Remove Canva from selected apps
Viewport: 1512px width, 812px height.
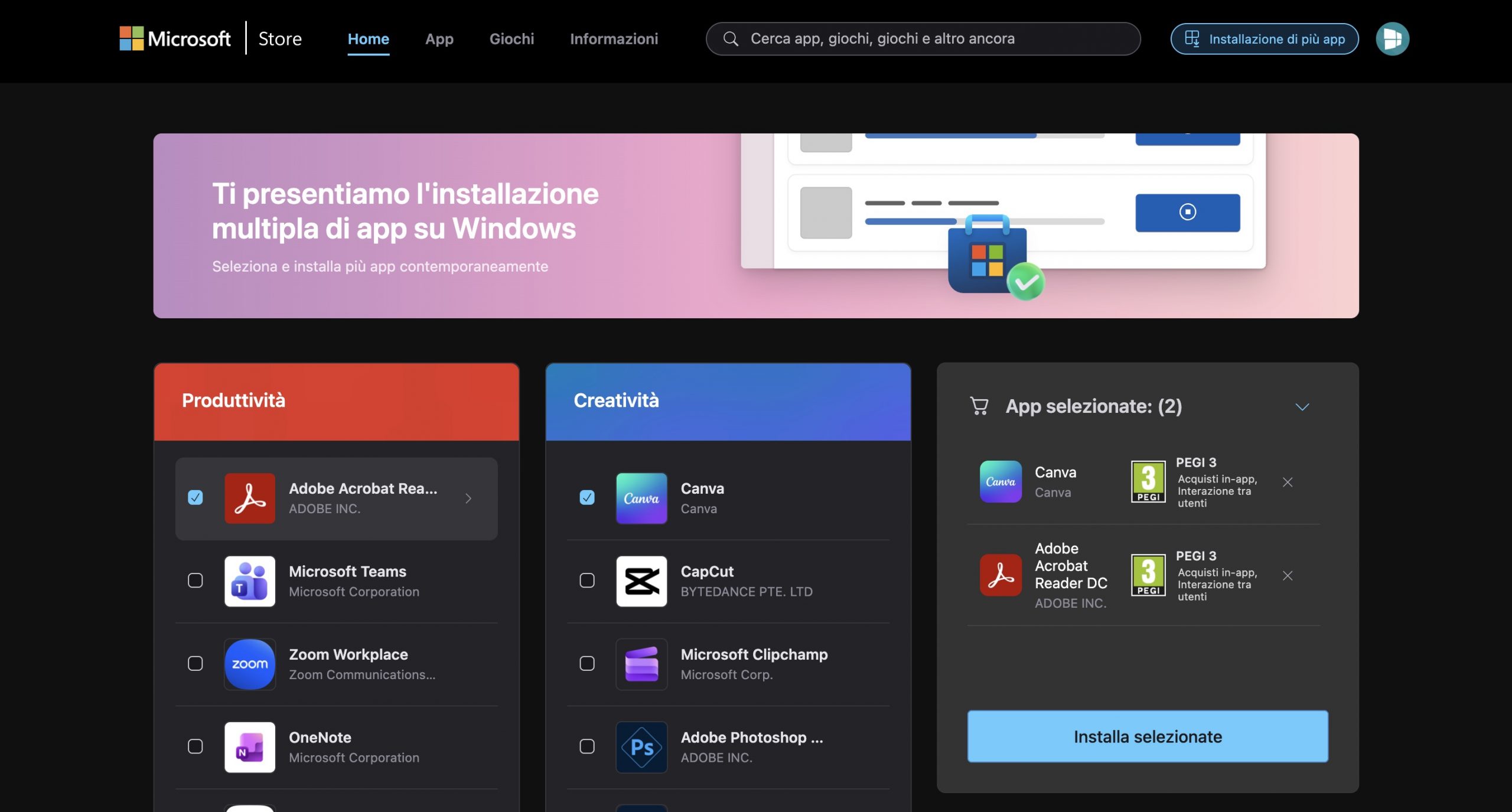click(x=1288, y=482)
